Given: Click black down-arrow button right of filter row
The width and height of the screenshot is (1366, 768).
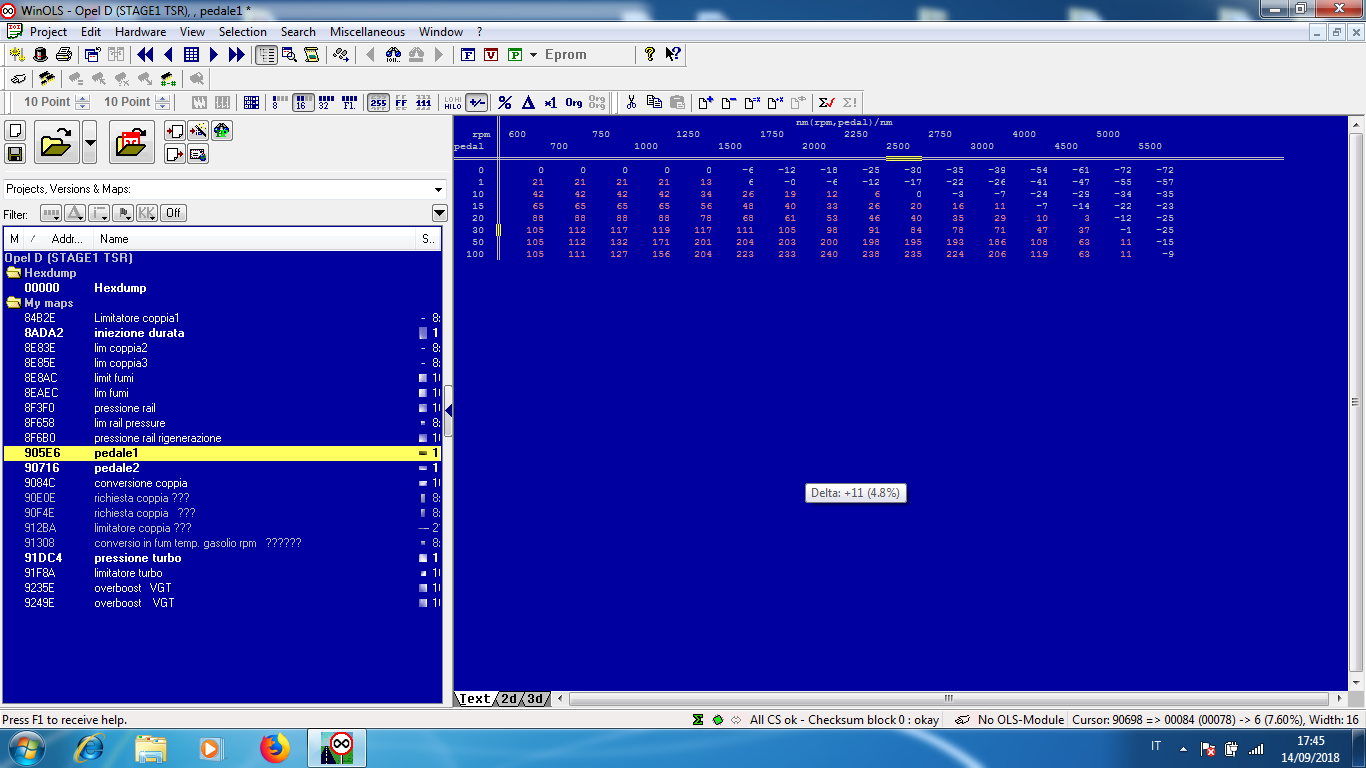Looking at the screenshot, I should [440, 213].
